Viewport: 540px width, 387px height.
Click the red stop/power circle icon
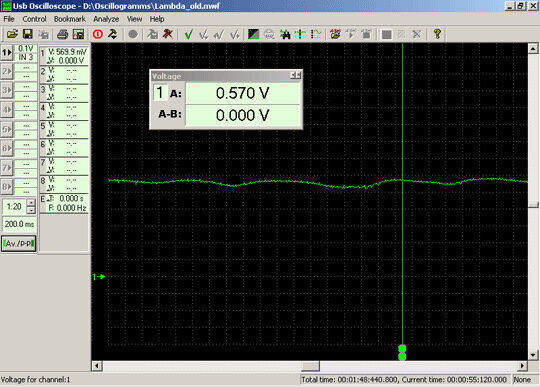tap(98, 34)
